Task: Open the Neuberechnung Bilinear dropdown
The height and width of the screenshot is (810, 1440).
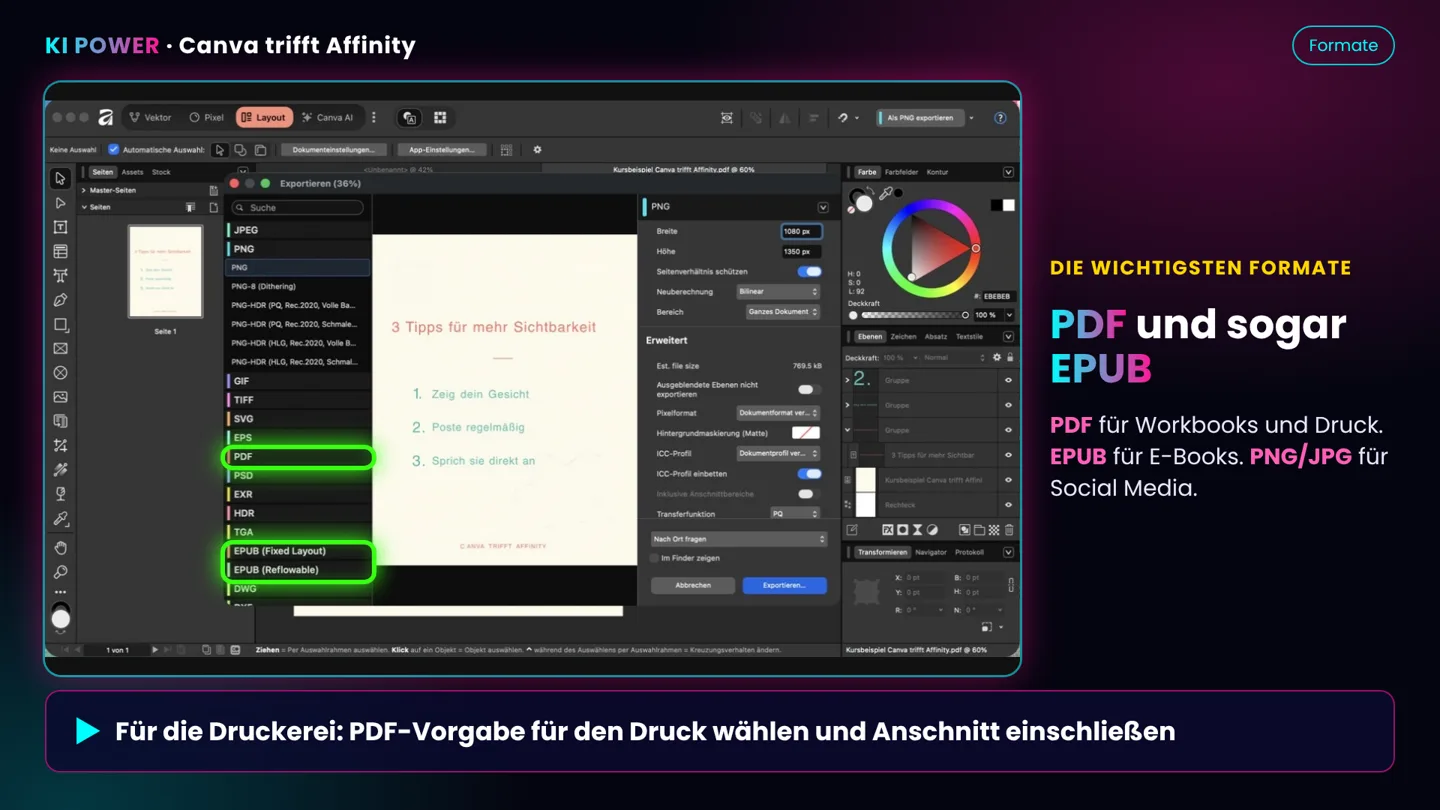Action: point(778,292)
